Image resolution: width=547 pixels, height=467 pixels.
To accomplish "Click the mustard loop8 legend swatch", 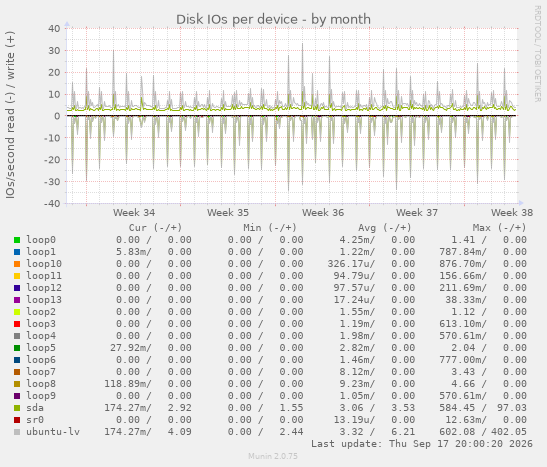I will tap(17, 384).
